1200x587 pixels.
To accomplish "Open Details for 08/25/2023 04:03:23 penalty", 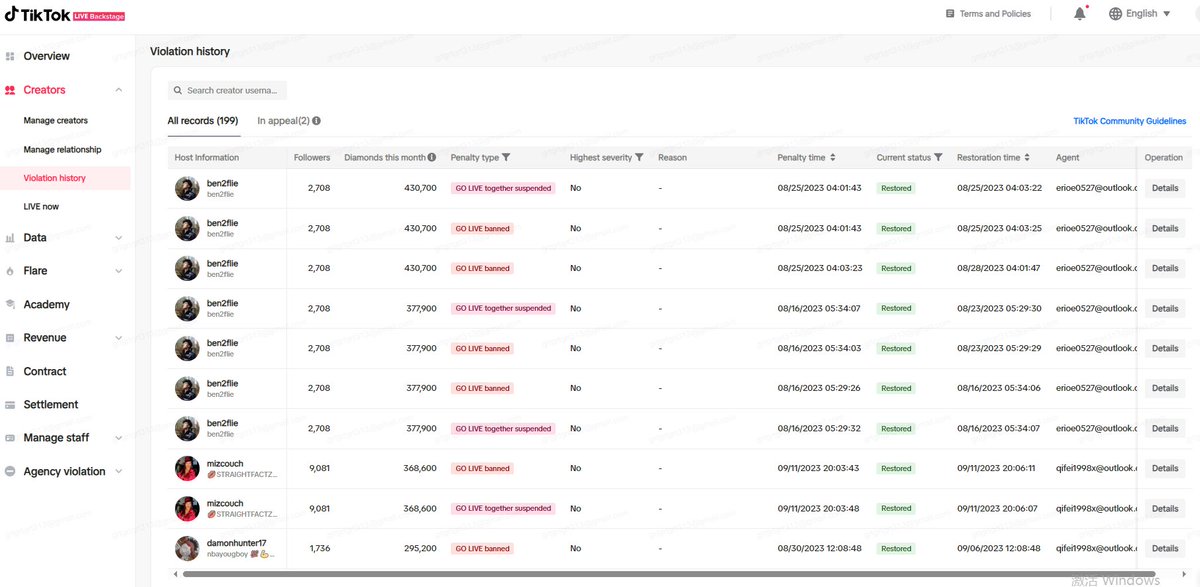I will [1165, 268].
